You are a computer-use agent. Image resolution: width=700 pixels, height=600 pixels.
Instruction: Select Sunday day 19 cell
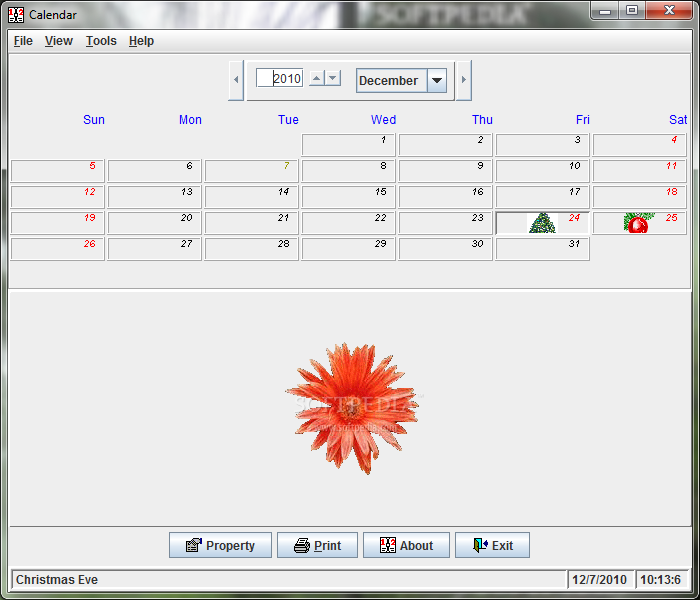tap(58, 223)
